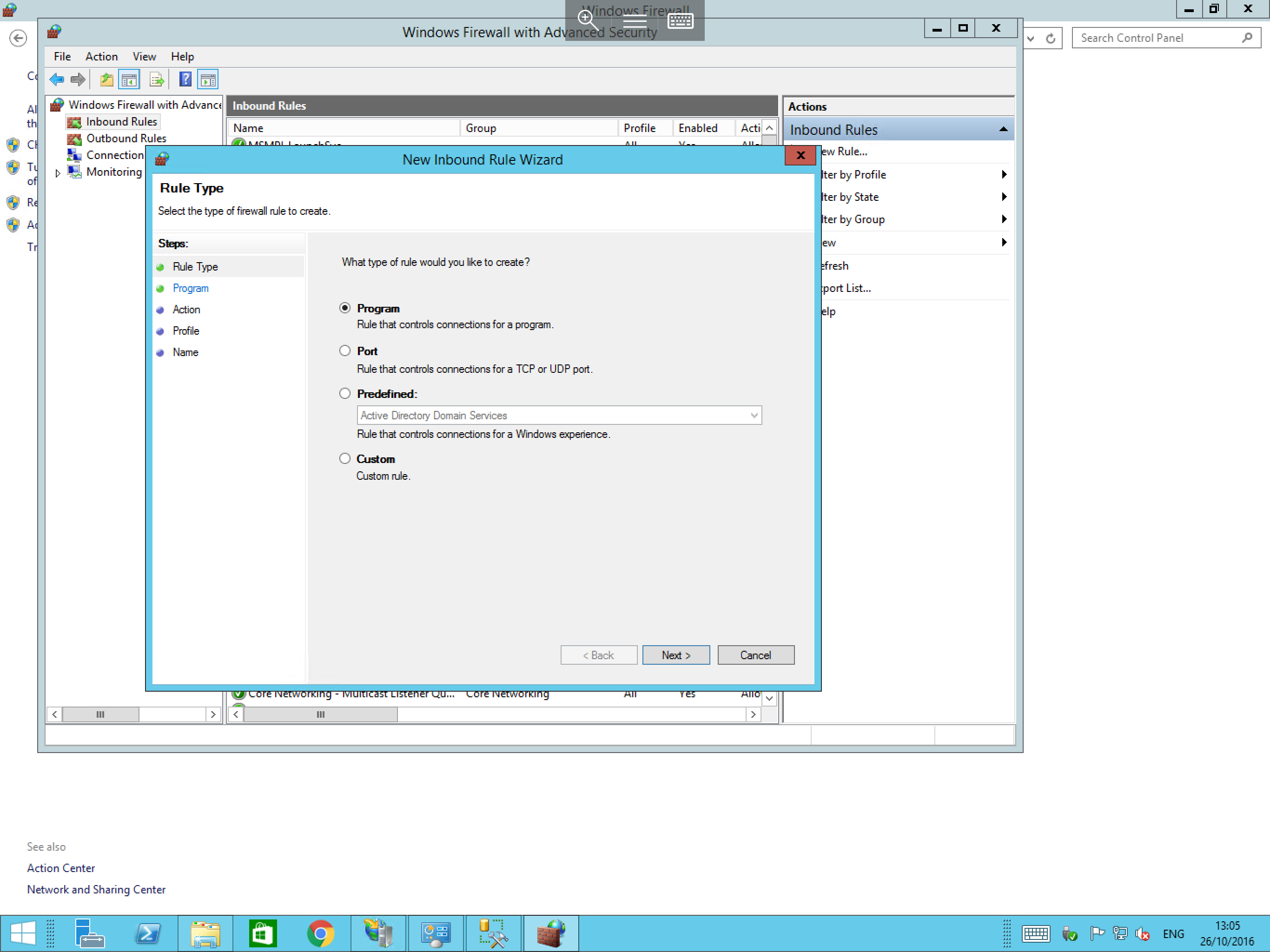
Task: Click Control Panel back navigation arrow
Action: pyautogui.click(x=19, y=39)
